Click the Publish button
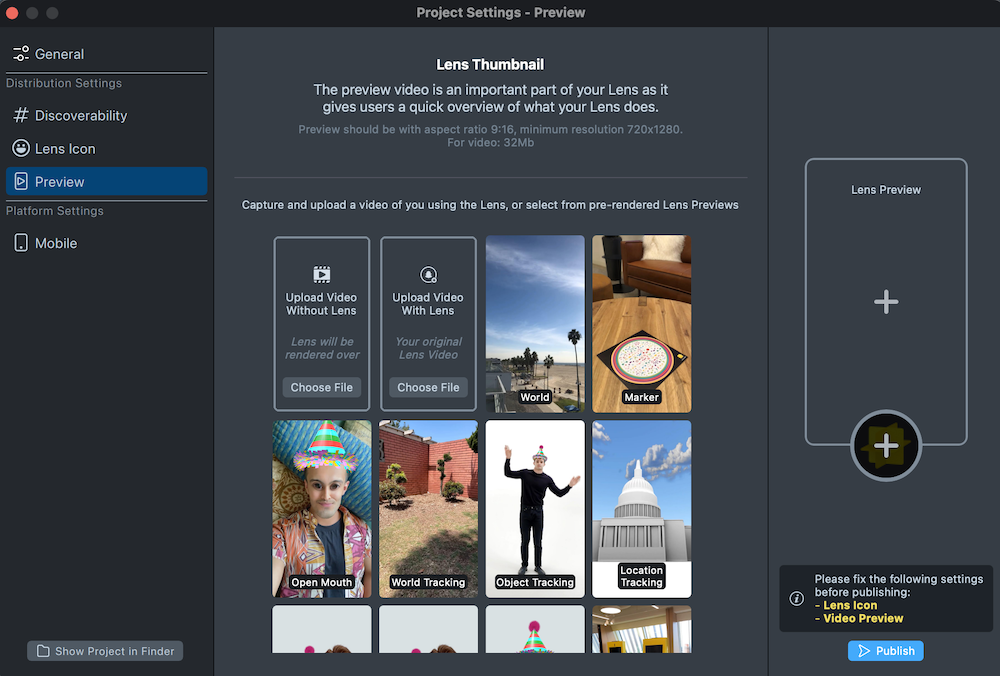The height and width of the screenshot is (676, 1000). (886, 651)
